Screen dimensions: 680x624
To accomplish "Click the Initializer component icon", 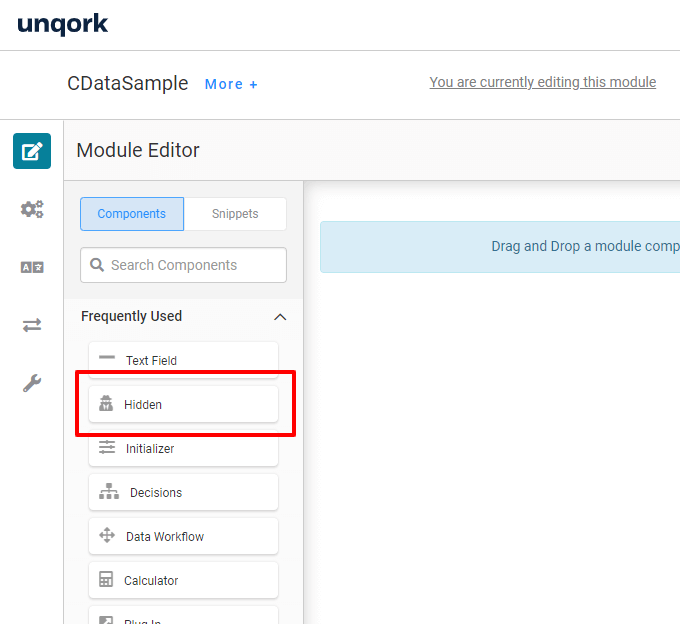I will pyautogui.click(x=107, y=449).
